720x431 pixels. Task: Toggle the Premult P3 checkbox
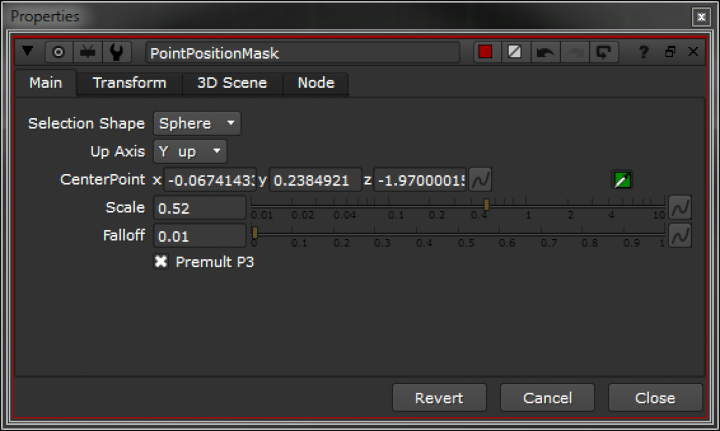[161, 262]
